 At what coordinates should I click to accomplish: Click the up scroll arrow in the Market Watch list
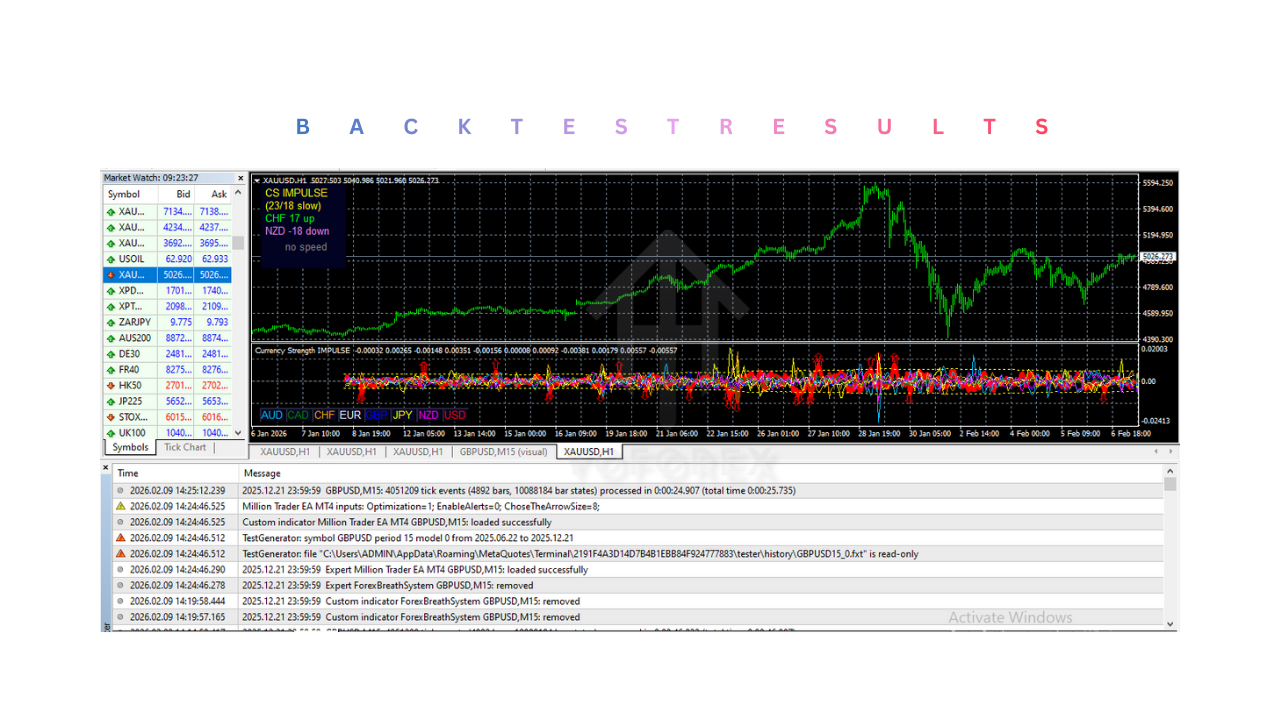tap(239, 194)
